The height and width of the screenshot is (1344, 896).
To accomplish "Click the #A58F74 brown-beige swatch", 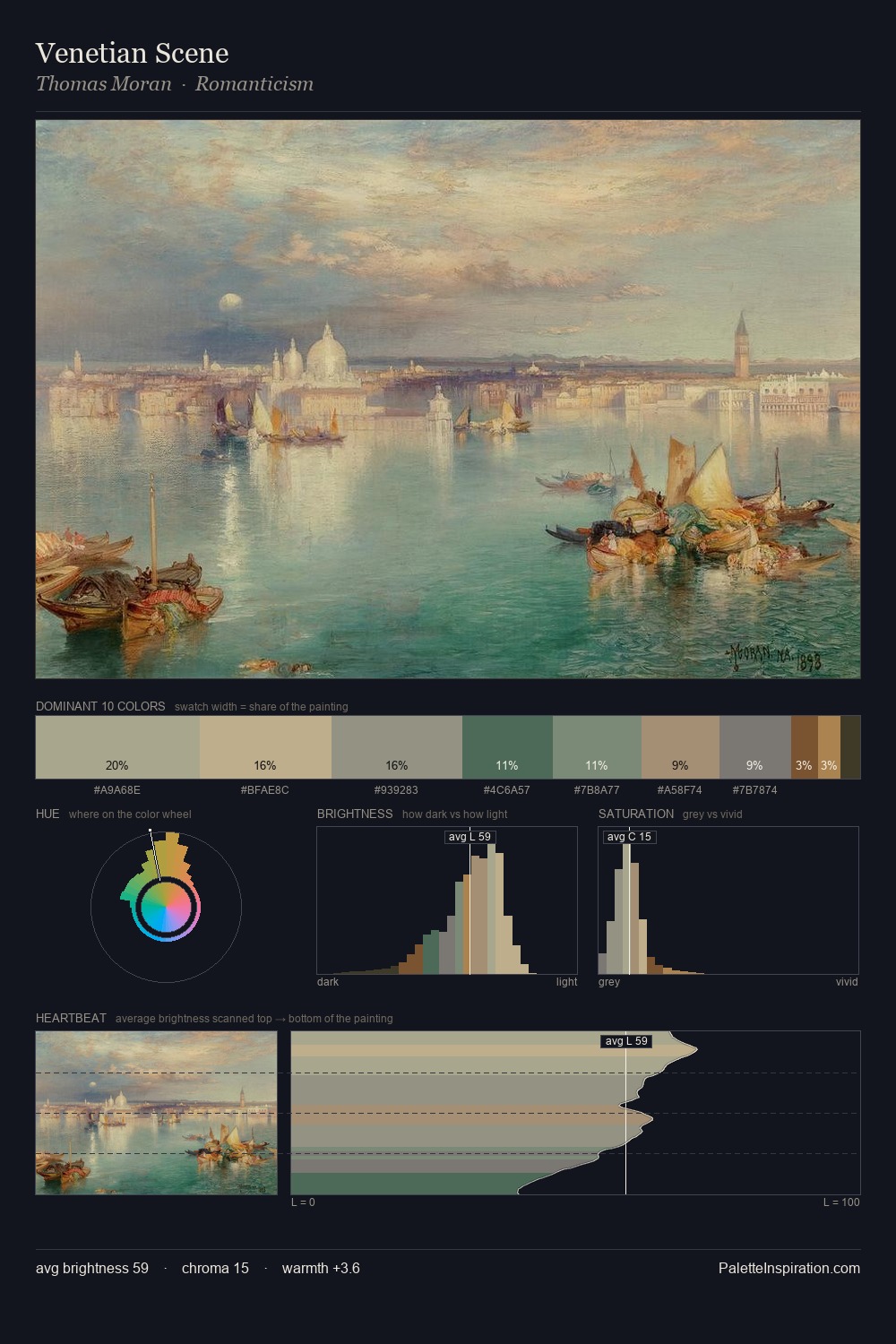I will point(680,746).
